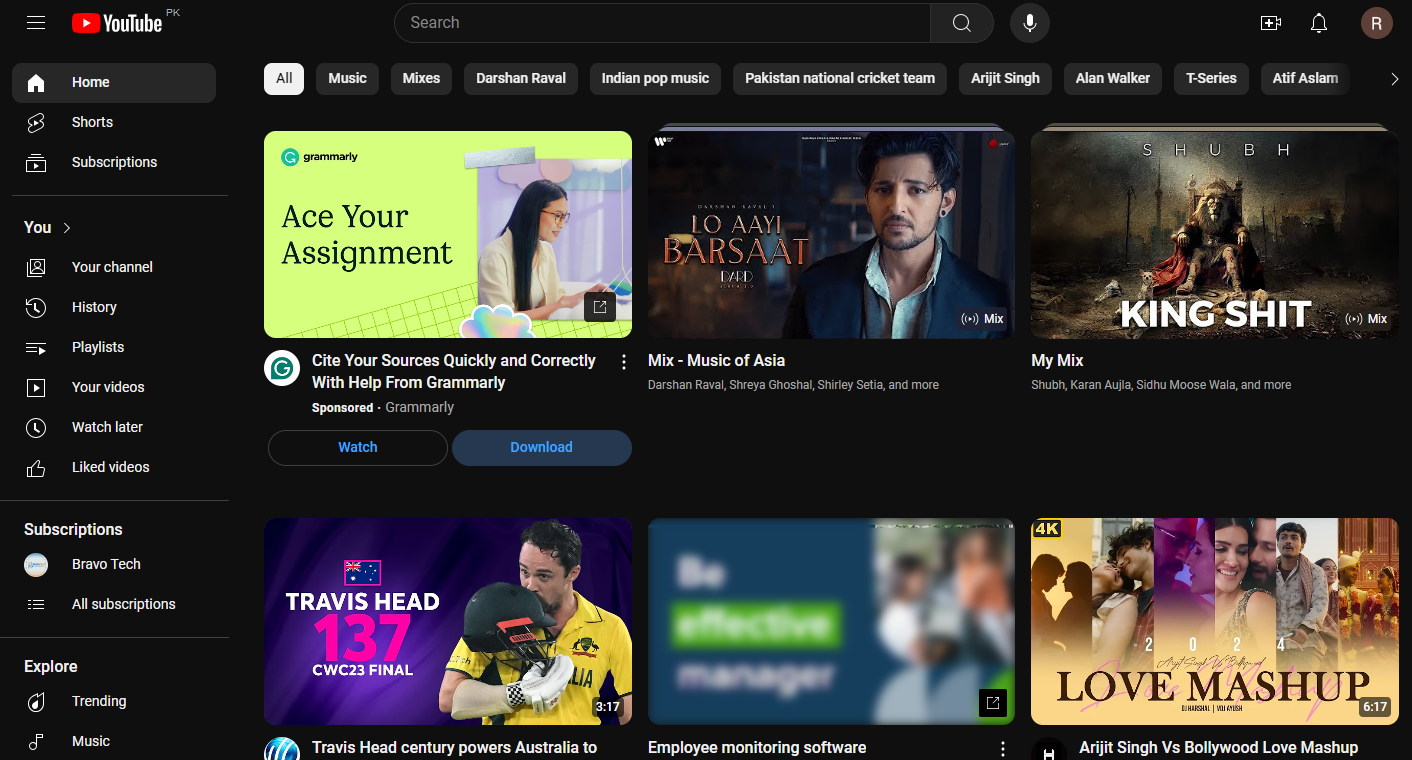Start voice search with microphone
Image resolution: width=1412 pixels, height=760 pixels.
1030,23
